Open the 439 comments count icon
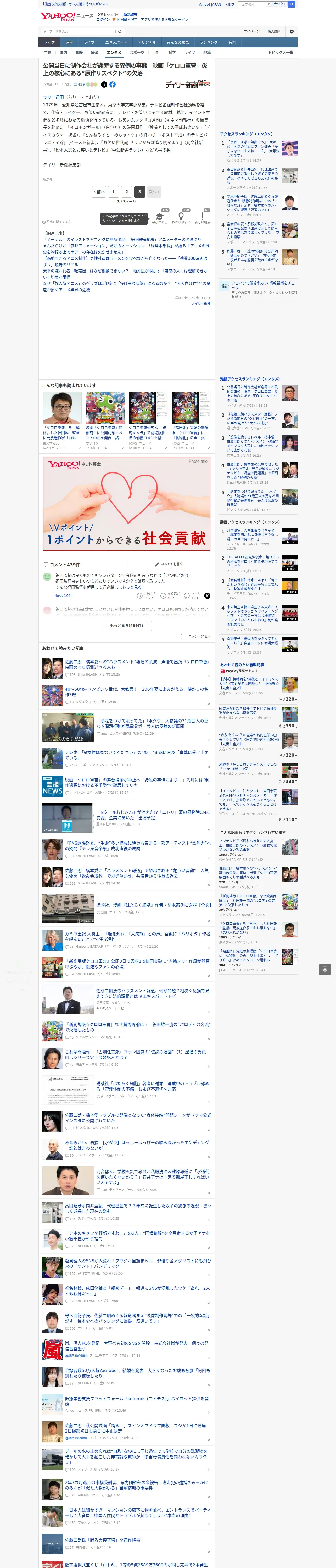Screen dimensions: 336x1568 [80, 85]
